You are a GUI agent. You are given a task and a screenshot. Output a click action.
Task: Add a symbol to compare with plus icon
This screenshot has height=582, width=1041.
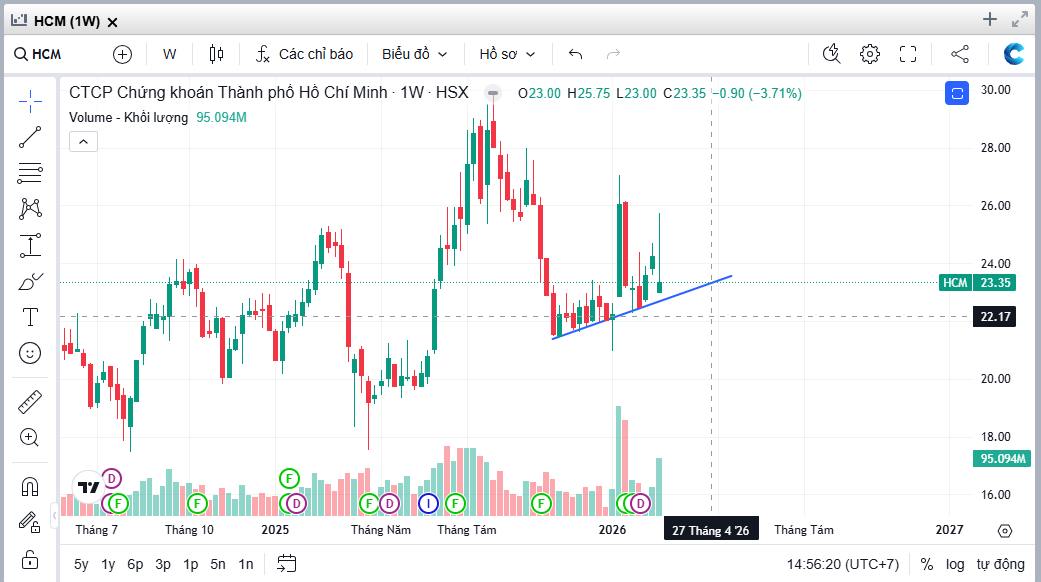[x=122, y=54]
